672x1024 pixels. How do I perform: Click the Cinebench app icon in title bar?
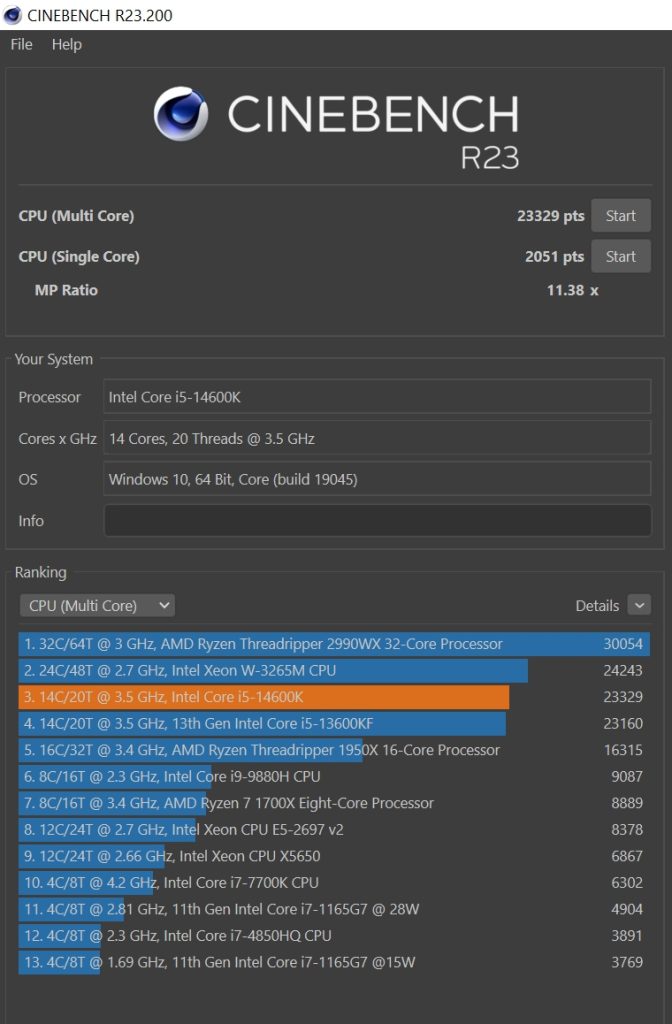pyautogui.click(x=12, y=15)
